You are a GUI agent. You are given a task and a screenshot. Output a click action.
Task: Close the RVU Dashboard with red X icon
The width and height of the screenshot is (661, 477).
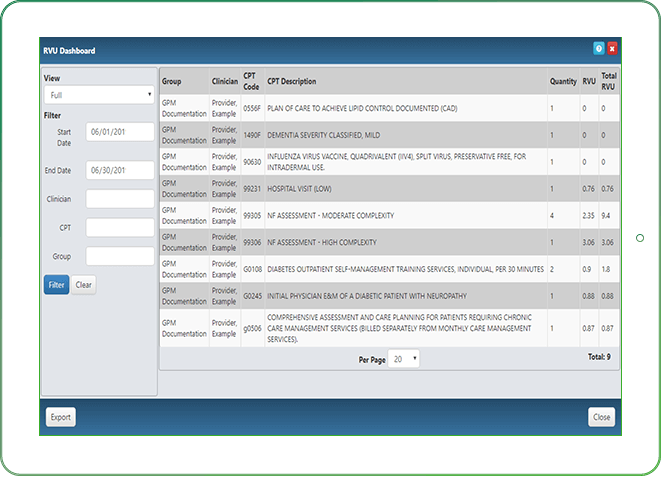click(x=612, y=48)
